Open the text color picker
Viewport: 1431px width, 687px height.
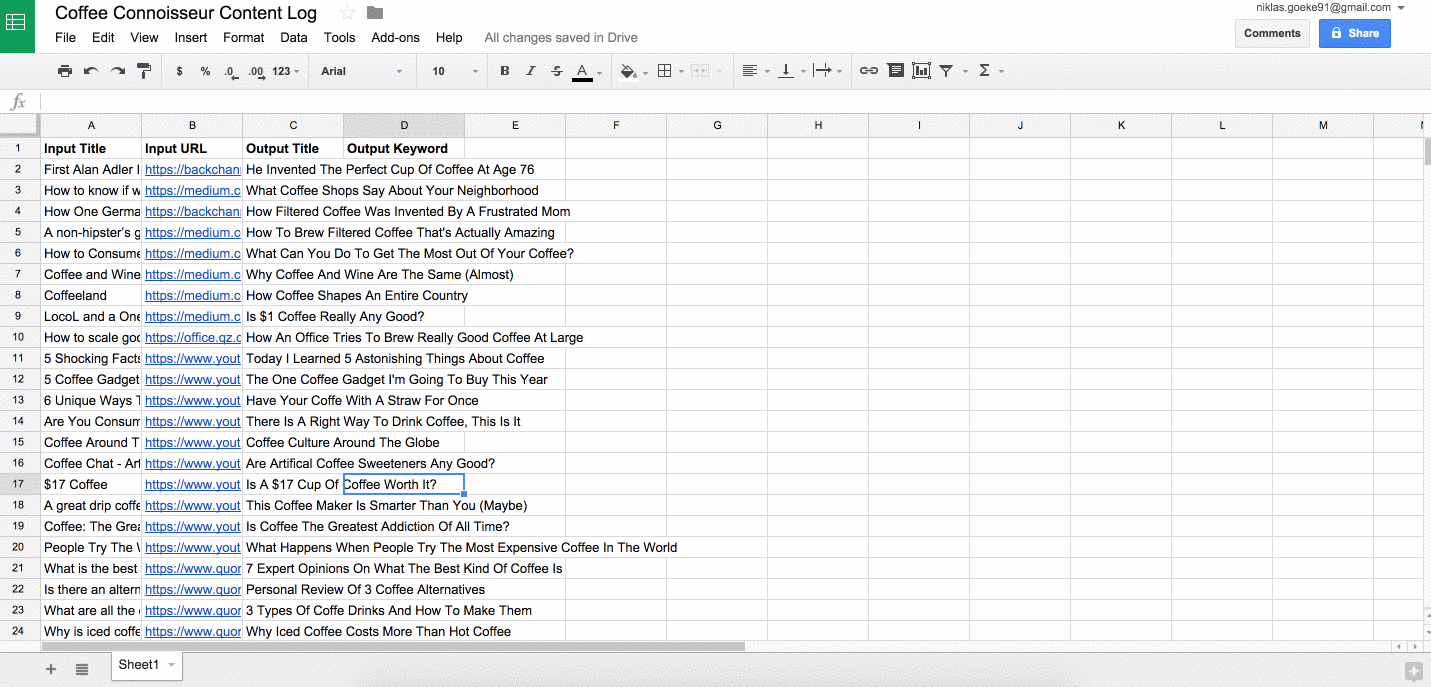pyautogui.click(x=581, y=70)
